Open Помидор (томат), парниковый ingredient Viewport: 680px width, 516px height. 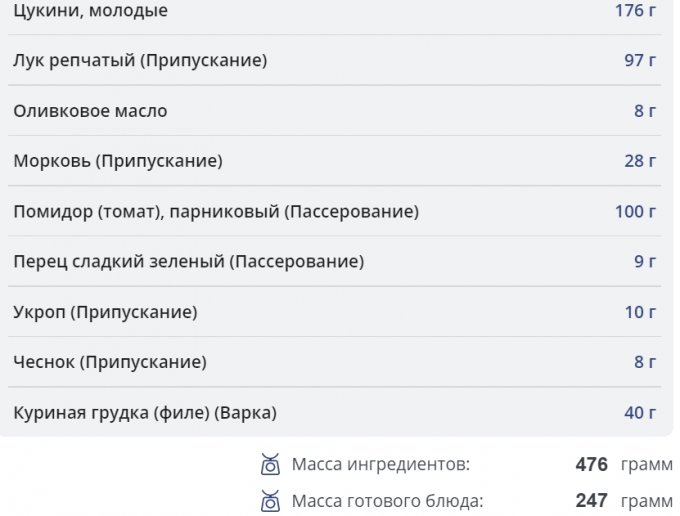tap(216, 211)
